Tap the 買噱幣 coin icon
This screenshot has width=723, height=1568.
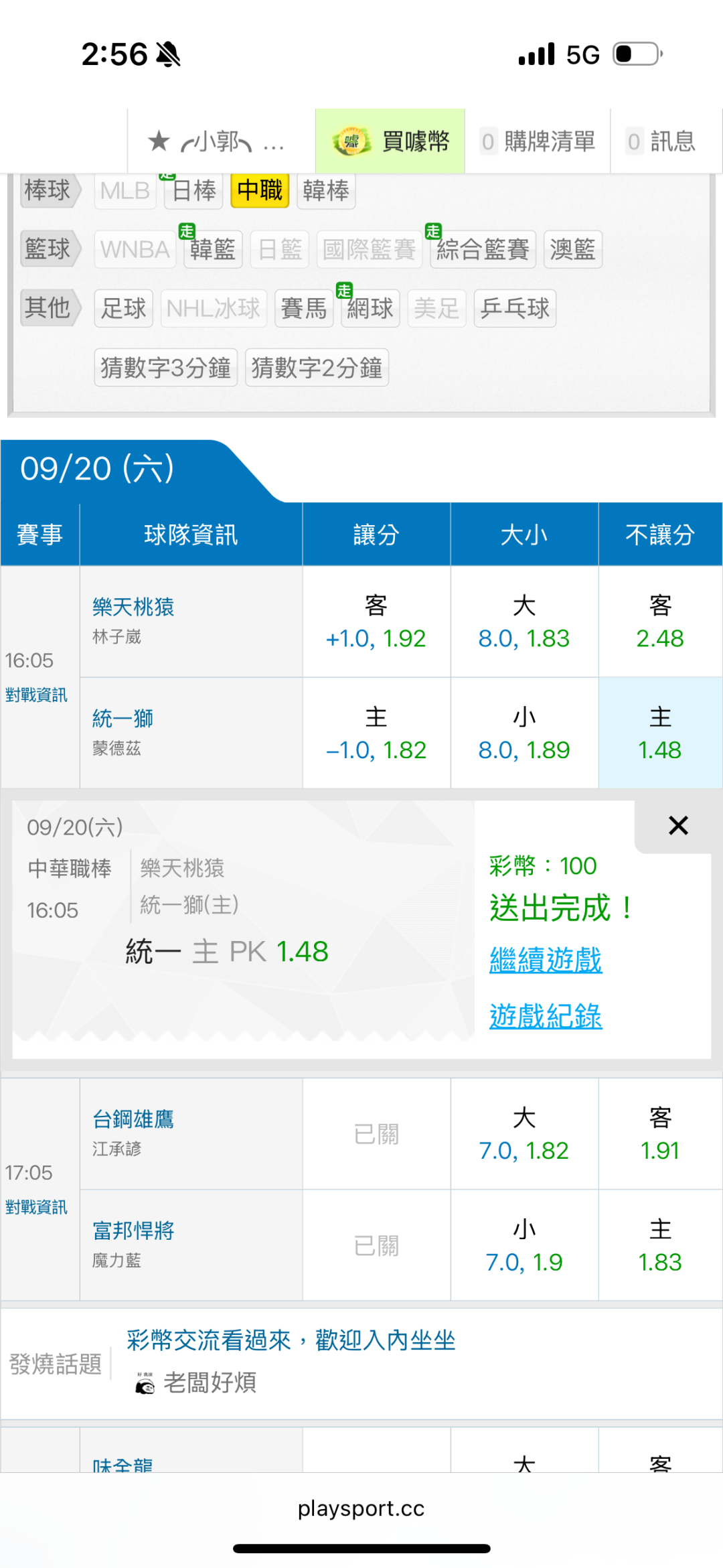pyautogui.click(x=351, y=141)
